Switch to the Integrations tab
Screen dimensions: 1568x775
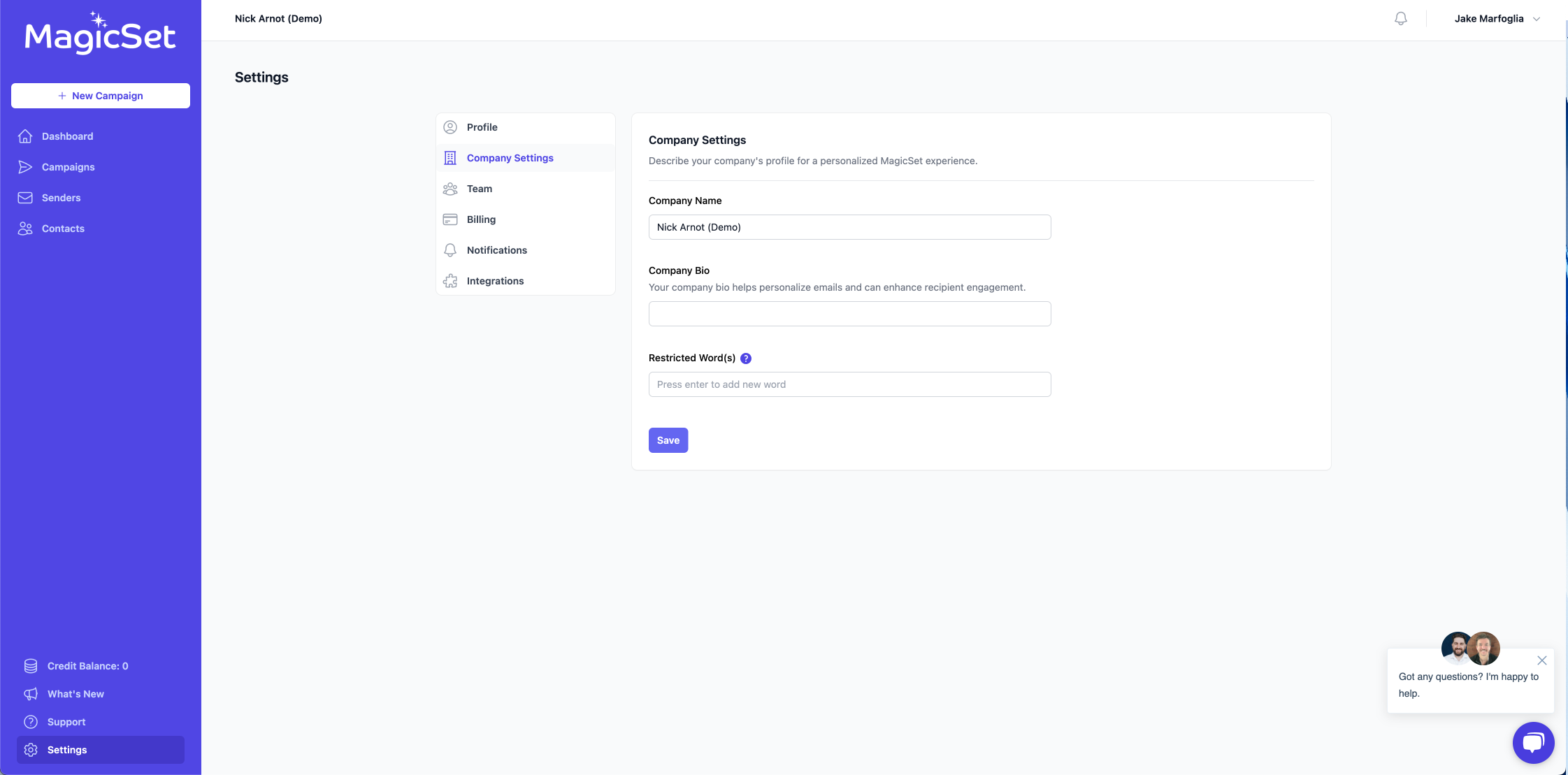click(x=526, y=281)
